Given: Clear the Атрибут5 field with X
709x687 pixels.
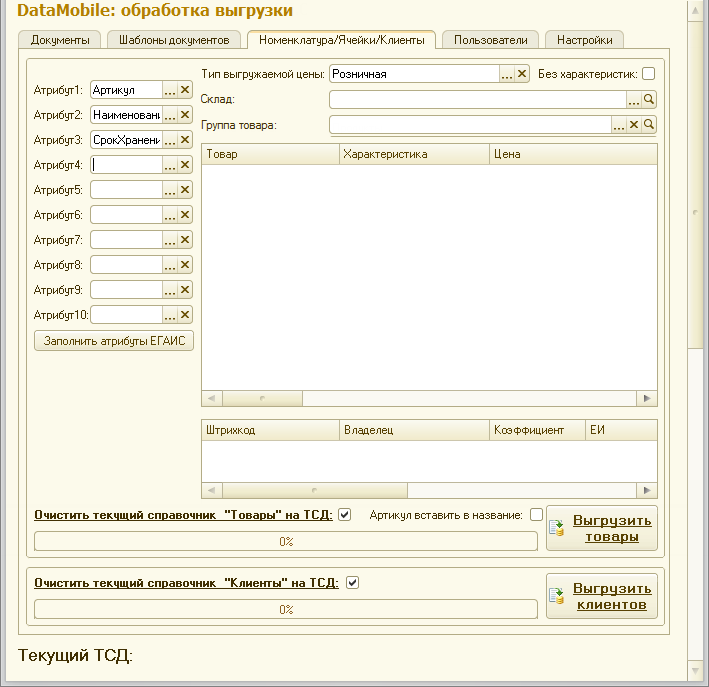Looking at the screenshot, I should [185, 190].
